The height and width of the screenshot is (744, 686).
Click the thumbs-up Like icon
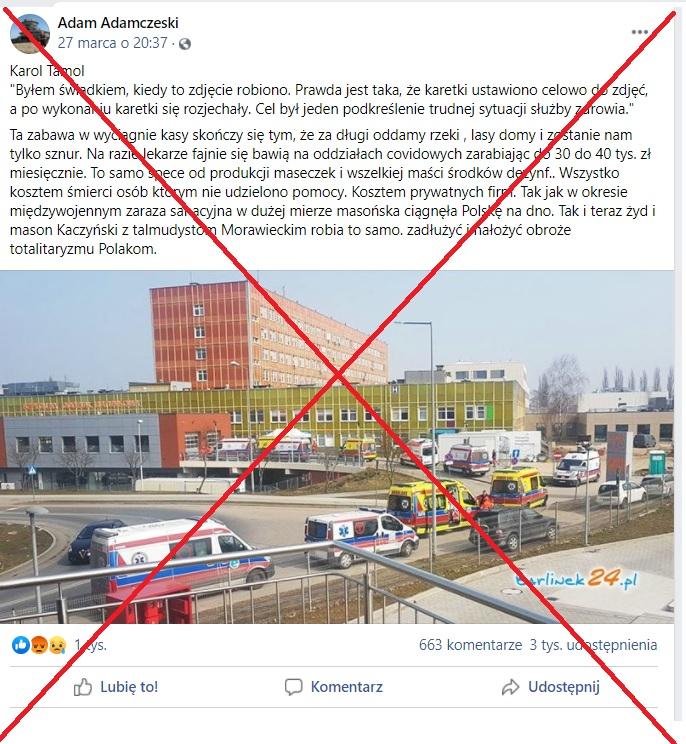(x=83, y=687)
